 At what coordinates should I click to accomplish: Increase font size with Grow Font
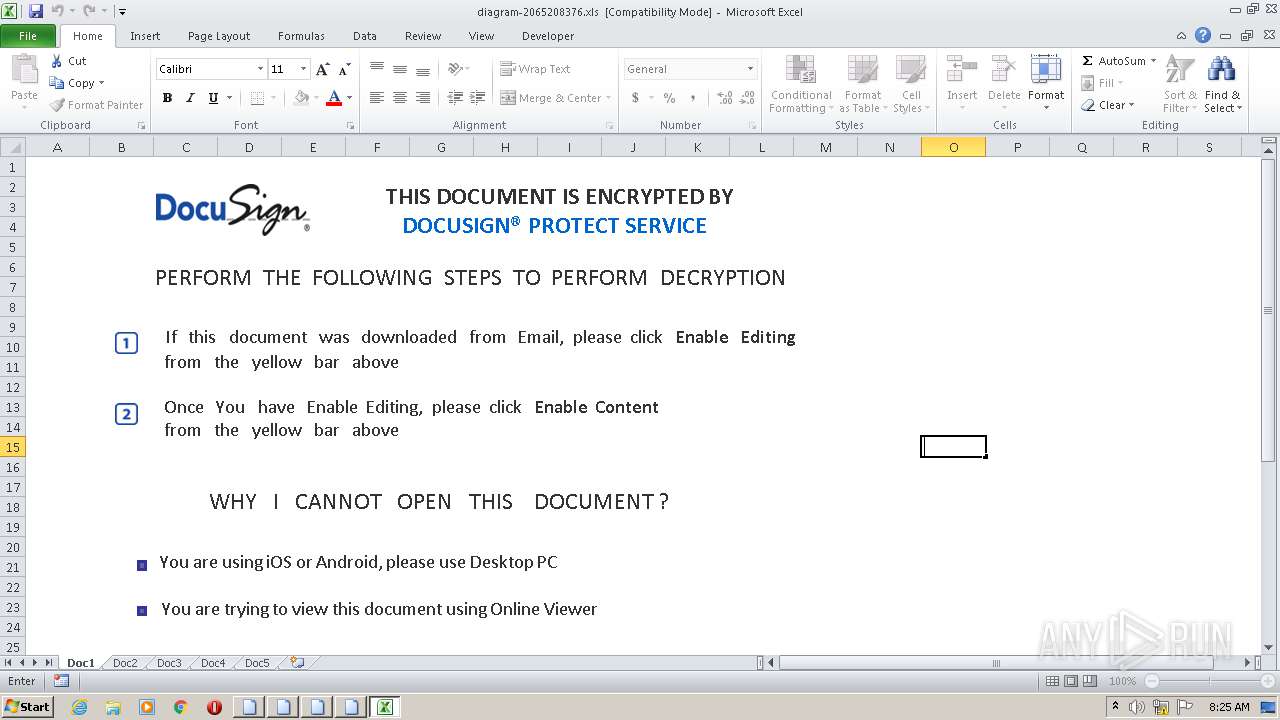click(x=322, y=69)
